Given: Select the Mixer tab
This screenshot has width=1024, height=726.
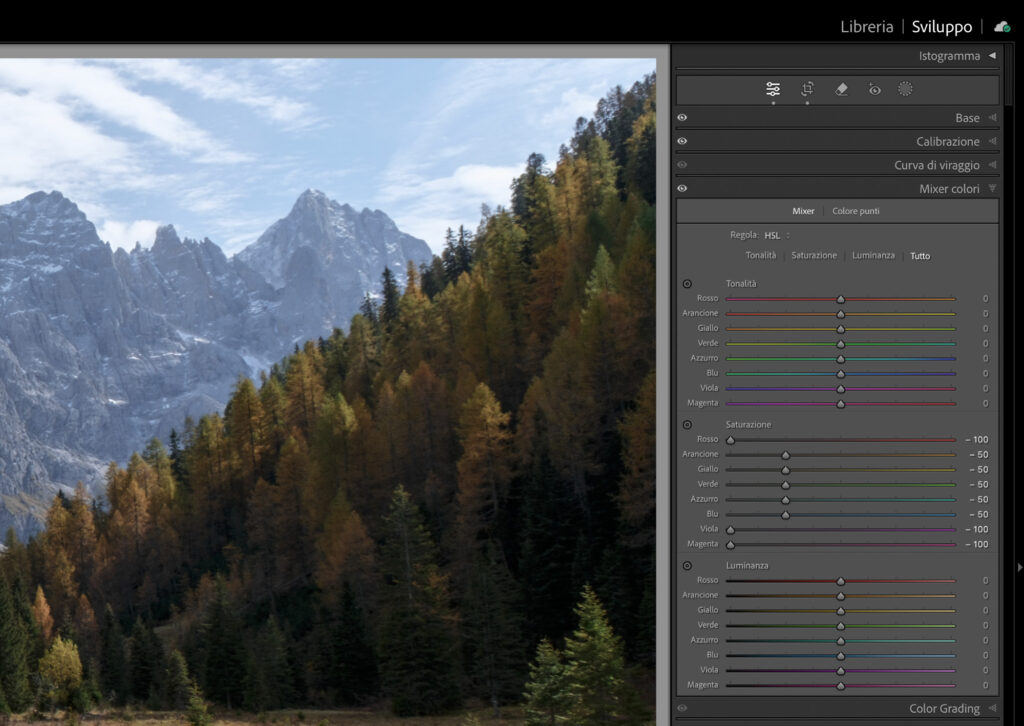Looking at the screenshot, I should [x=803, y=211].
